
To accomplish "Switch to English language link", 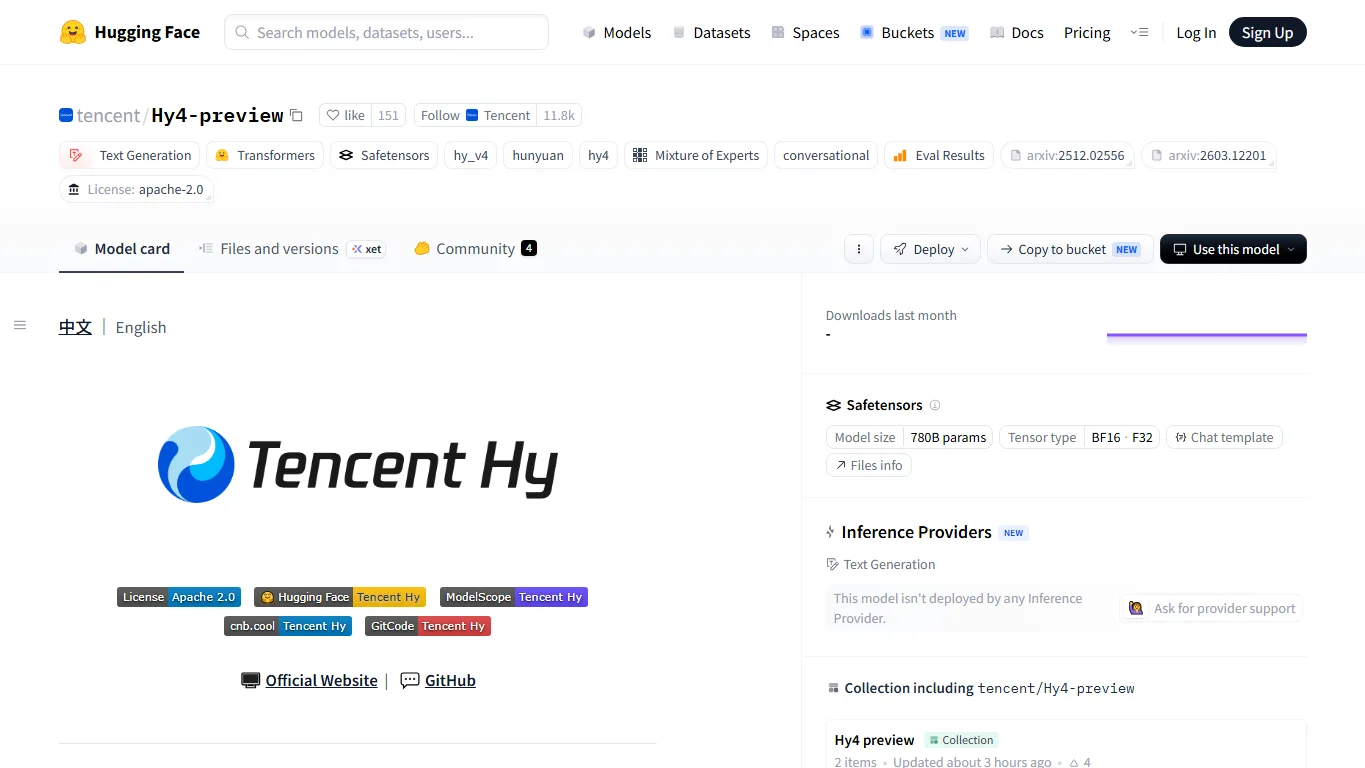I will point(141,327).
